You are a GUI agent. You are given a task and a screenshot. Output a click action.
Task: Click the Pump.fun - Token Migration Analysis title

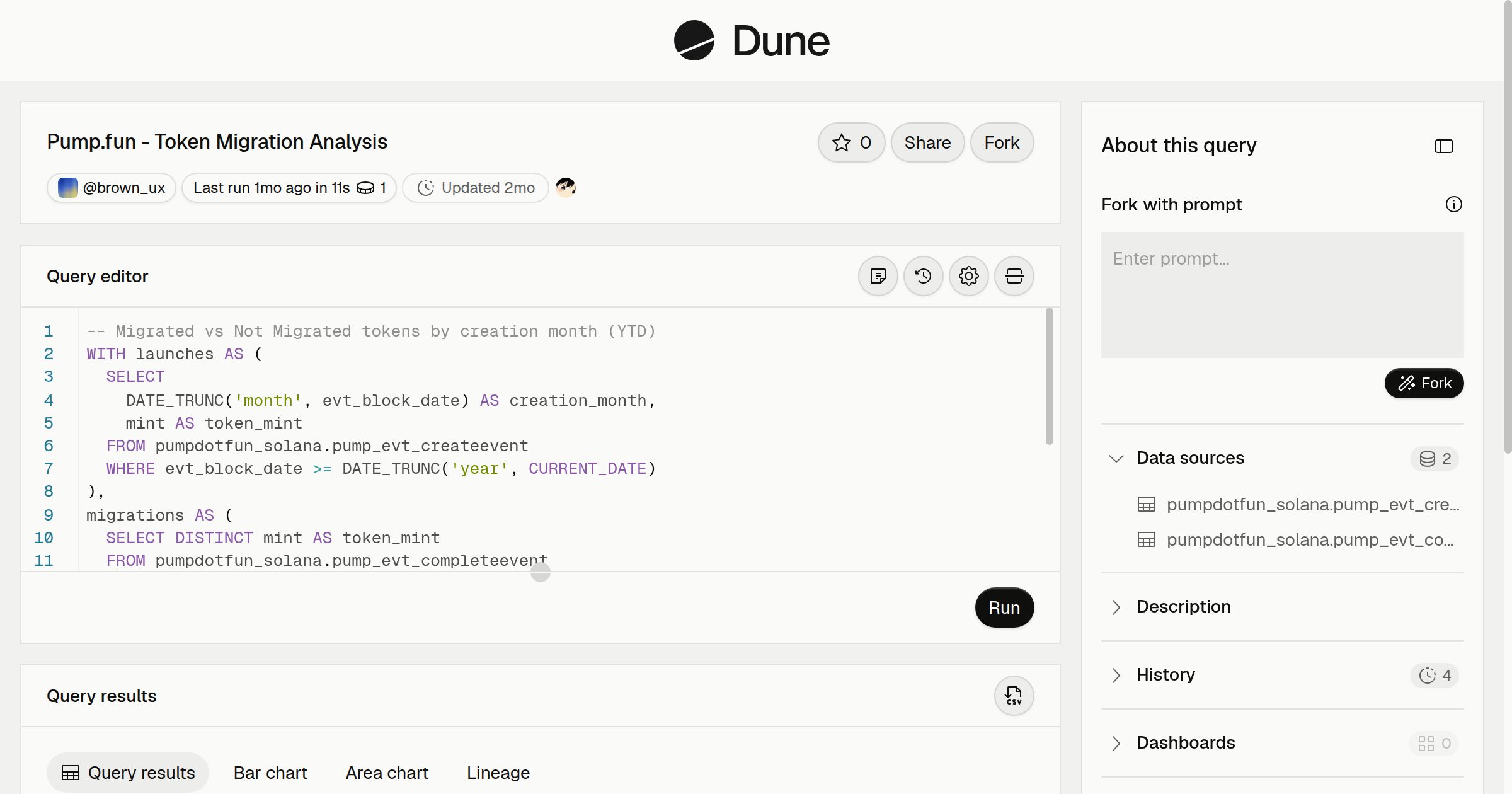217,142
